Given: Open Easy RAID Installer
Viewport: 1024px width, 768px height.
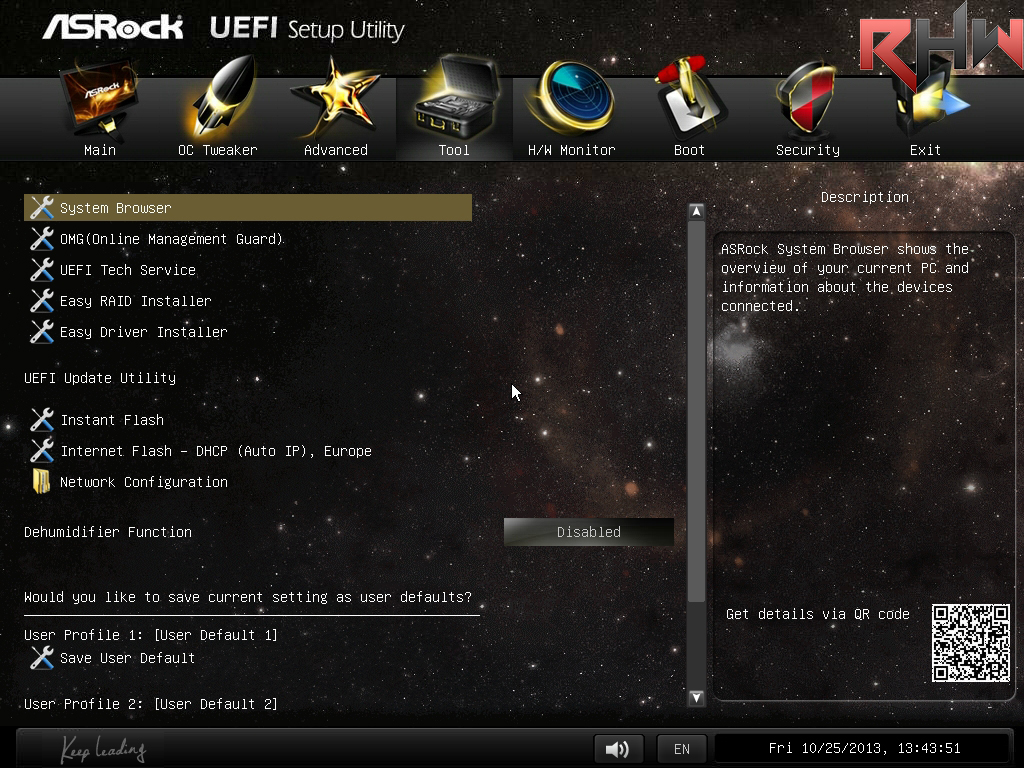Looking at the screenshot, I should [135, 301].
